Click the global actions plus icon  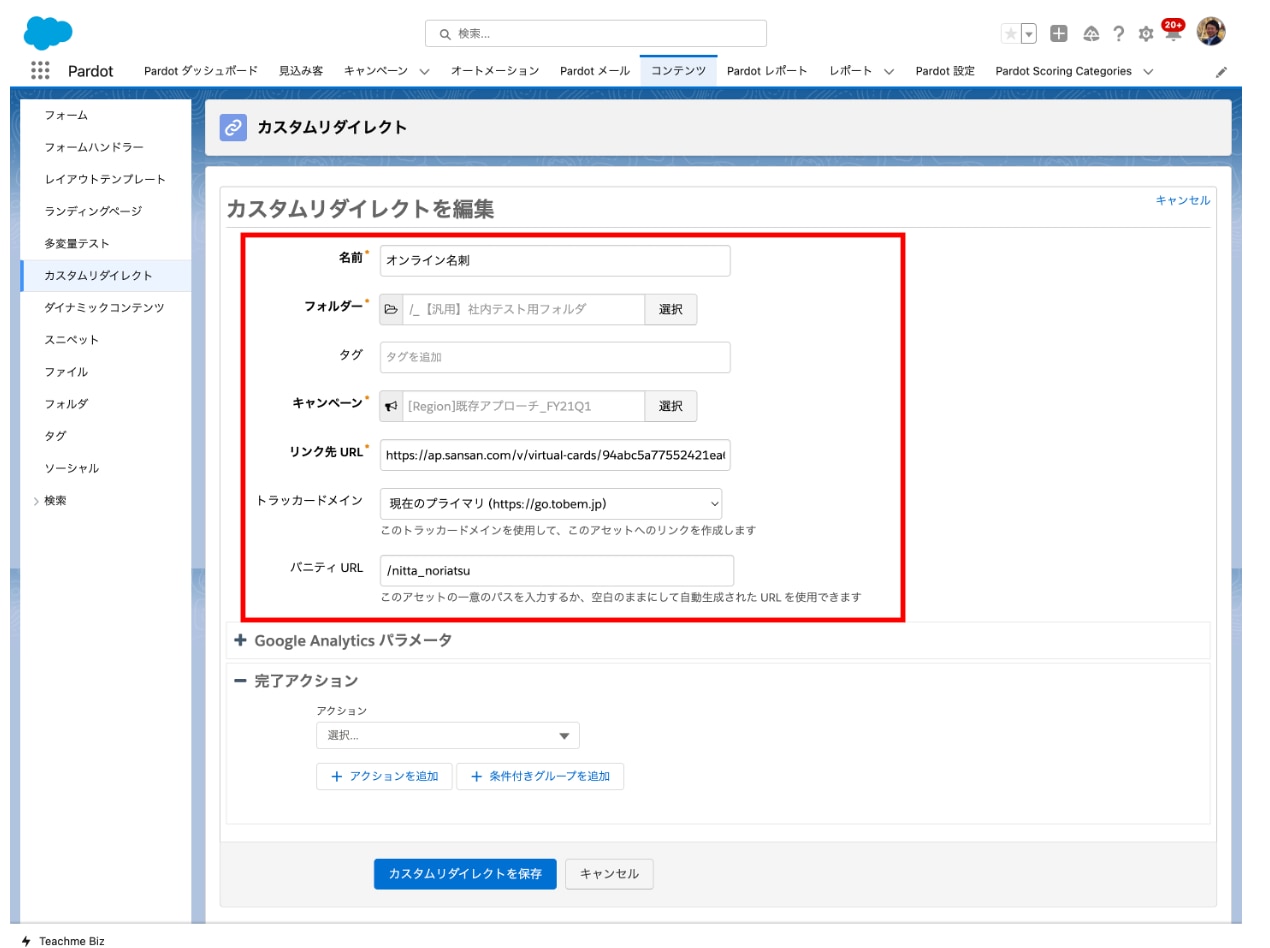tap(1059, 33)
